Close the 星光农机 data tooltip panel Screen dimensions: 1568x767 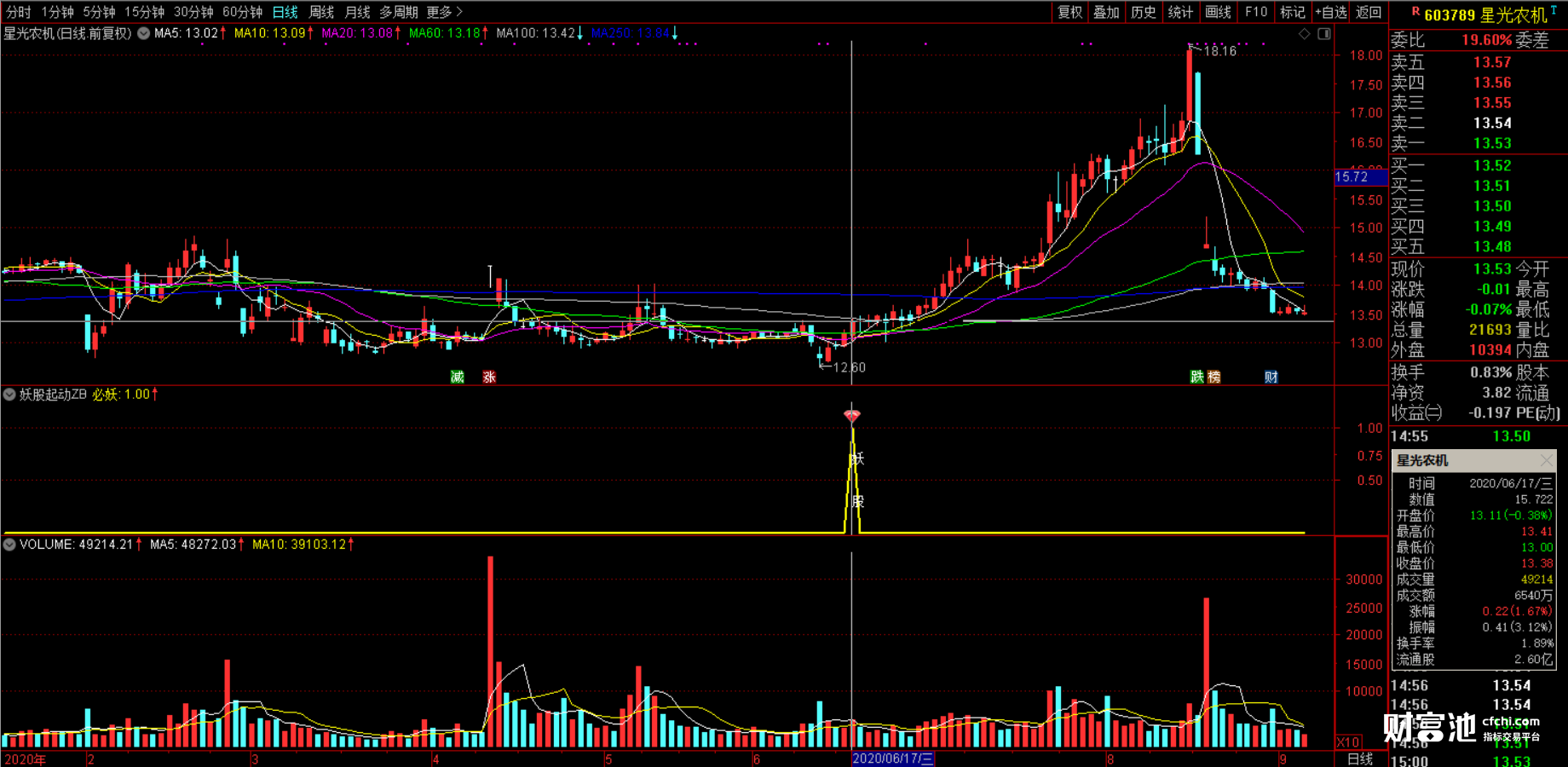pos(1547,460)
